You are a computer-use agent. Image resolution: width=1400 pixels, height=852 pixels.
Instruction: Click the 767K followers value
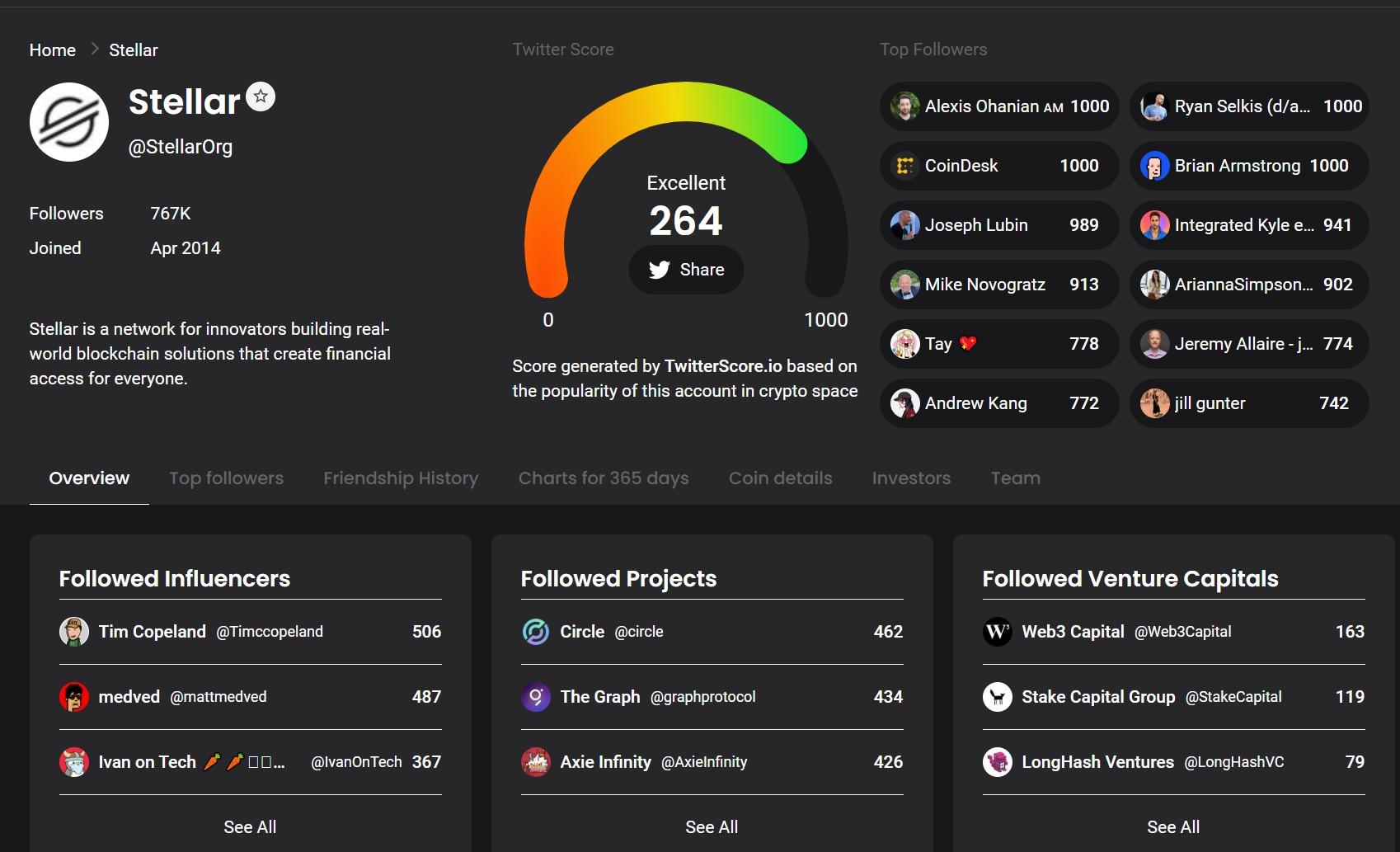pyautogui.click(x=171, y=214)
